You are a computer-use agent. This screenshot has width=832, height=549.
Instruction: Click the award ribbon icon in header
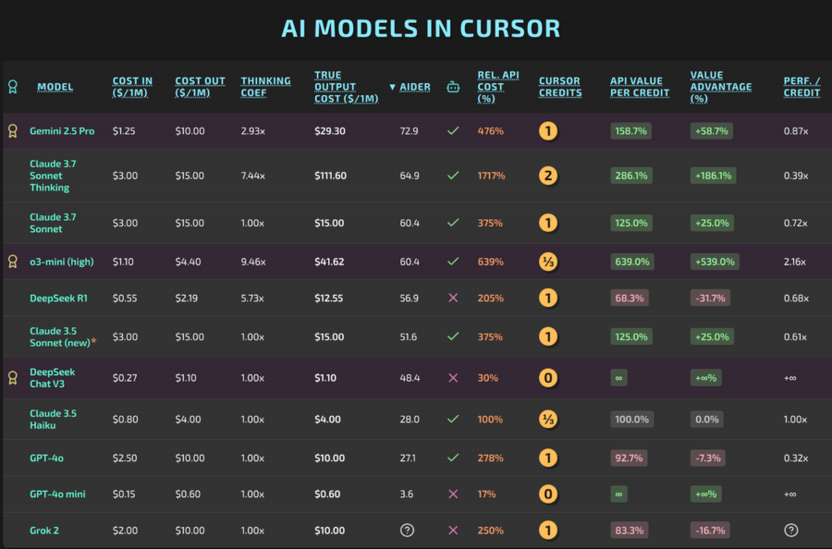13,87
